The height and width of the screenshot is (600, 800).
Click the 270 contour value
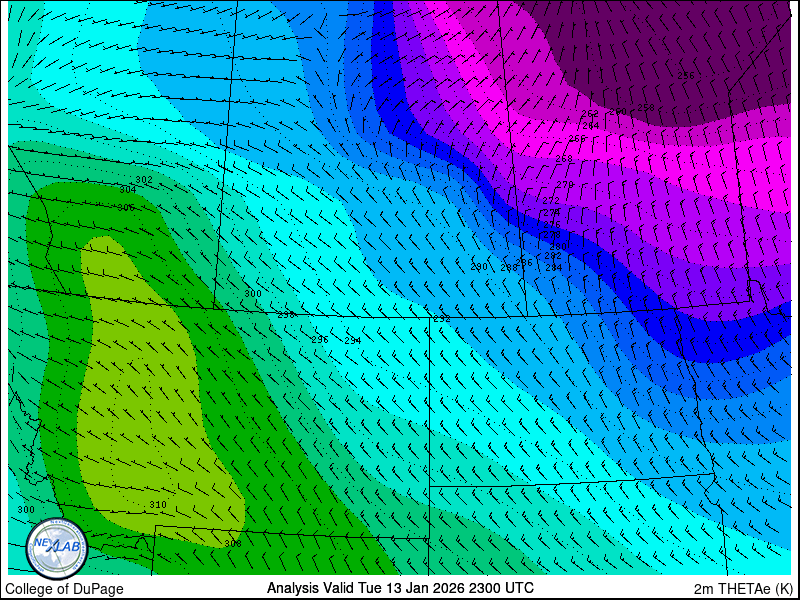[565, 184]
